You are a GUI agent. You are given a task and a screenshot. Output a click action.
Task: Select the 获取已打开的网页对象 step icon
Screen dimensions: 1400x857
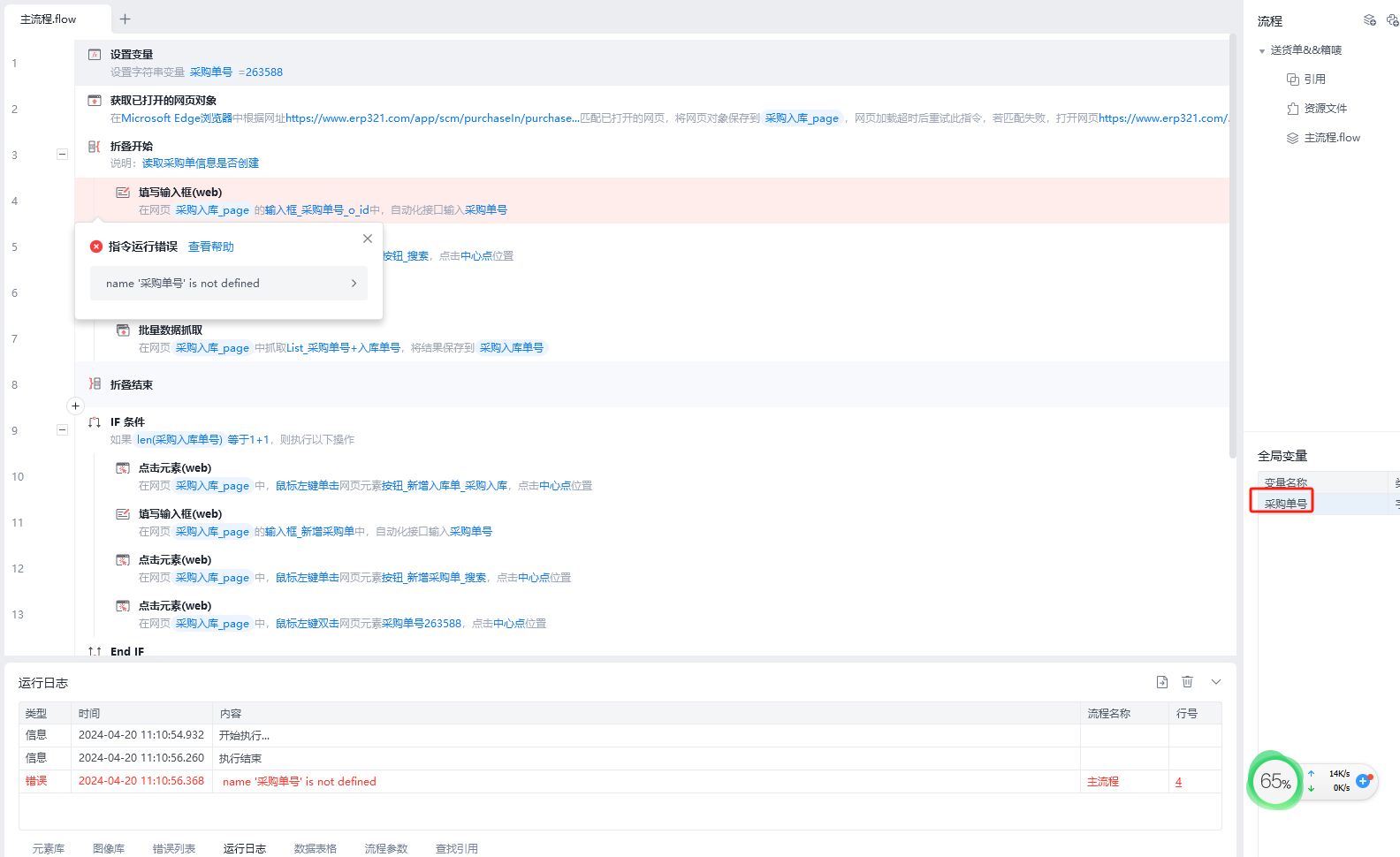click(x=95, y=101)
